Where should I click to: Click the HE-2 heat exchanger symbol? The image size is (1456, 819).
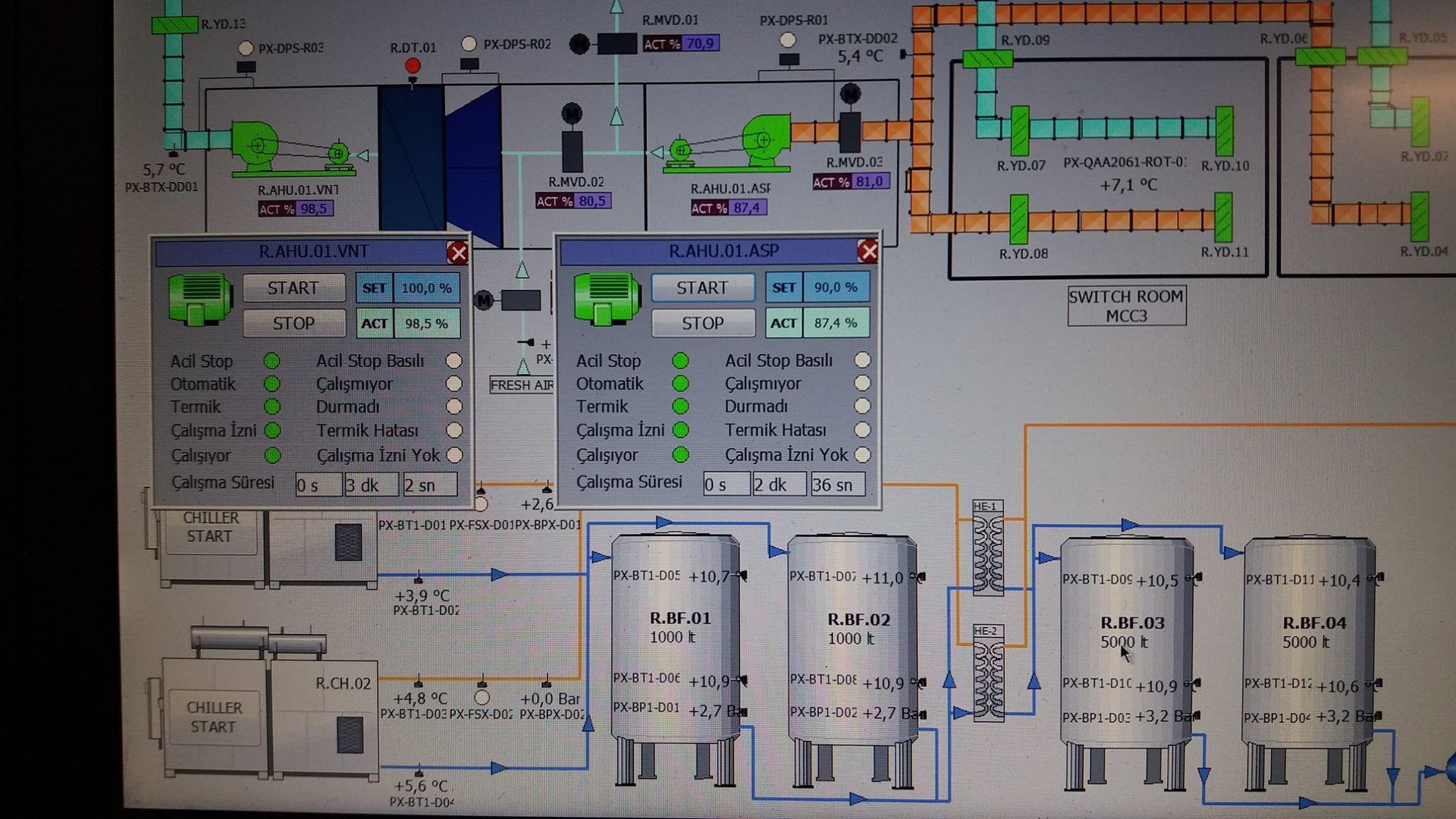click(988, 674)
